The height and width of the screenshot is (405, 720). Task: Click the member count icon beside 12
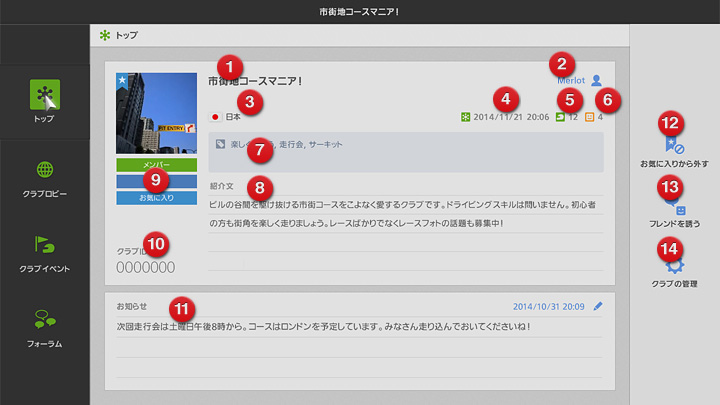(560, 117)
